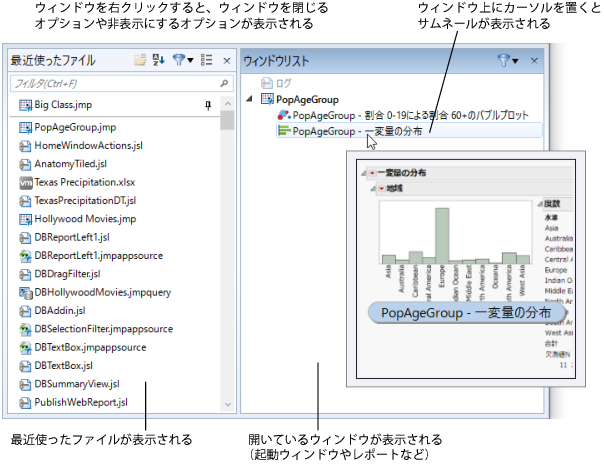Click the app icon beside DBReportLeft1.jmpappsource

point(25,256)
